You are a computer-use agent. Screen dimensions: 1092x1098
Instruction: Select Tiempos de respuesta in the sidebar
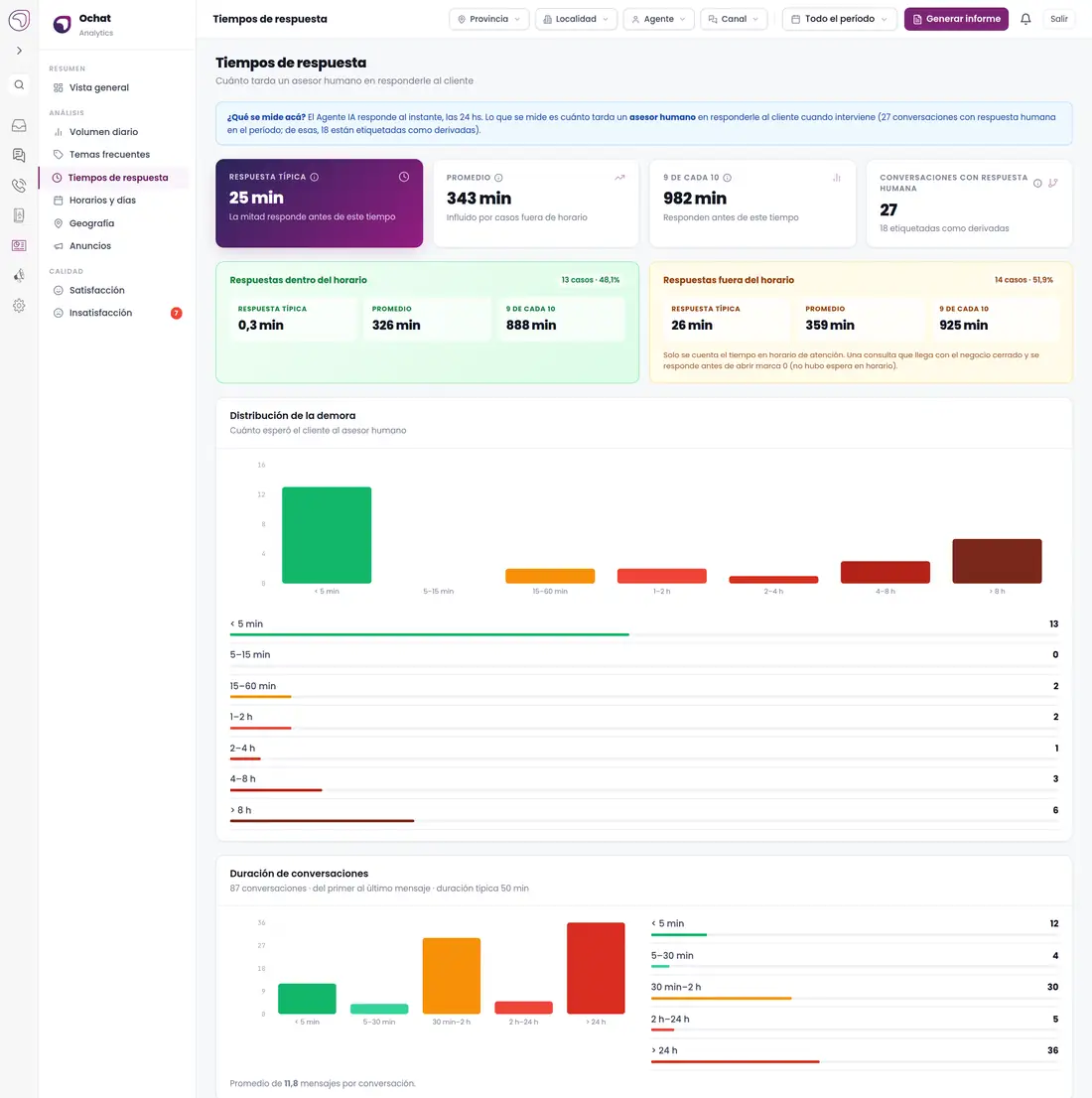point(113,178)
